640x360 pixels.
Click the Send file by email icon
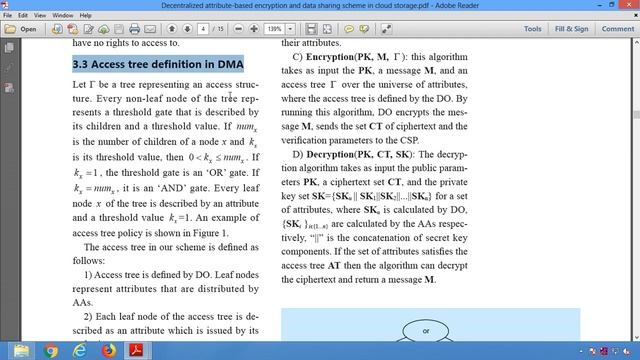[x=150, y=29]
